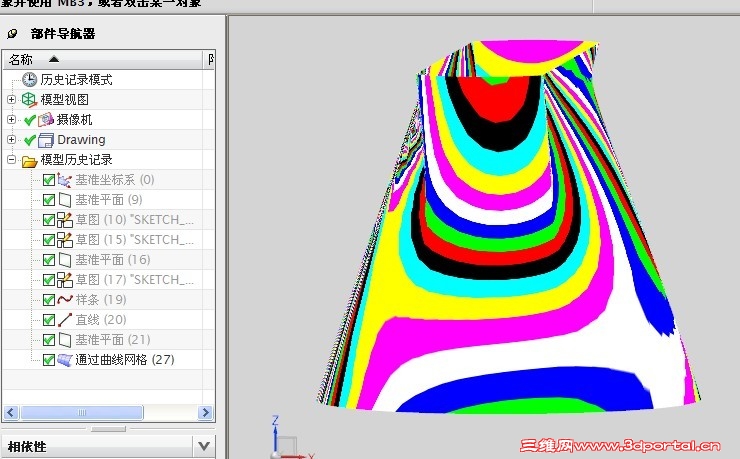Image resolution: width=740 pixels, height=459 pixels.
Task: Select 基准平面 (16) feature
Action: (113, 260)
